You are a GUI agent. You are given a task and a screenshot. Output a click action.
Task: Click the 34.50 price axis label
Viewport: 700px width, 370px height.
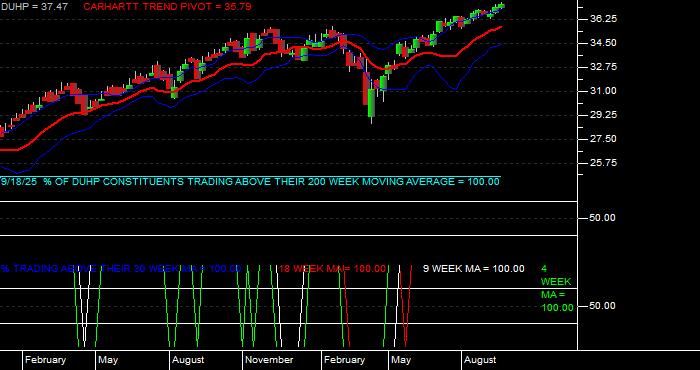pyautogui.click(x=603, y=43)
